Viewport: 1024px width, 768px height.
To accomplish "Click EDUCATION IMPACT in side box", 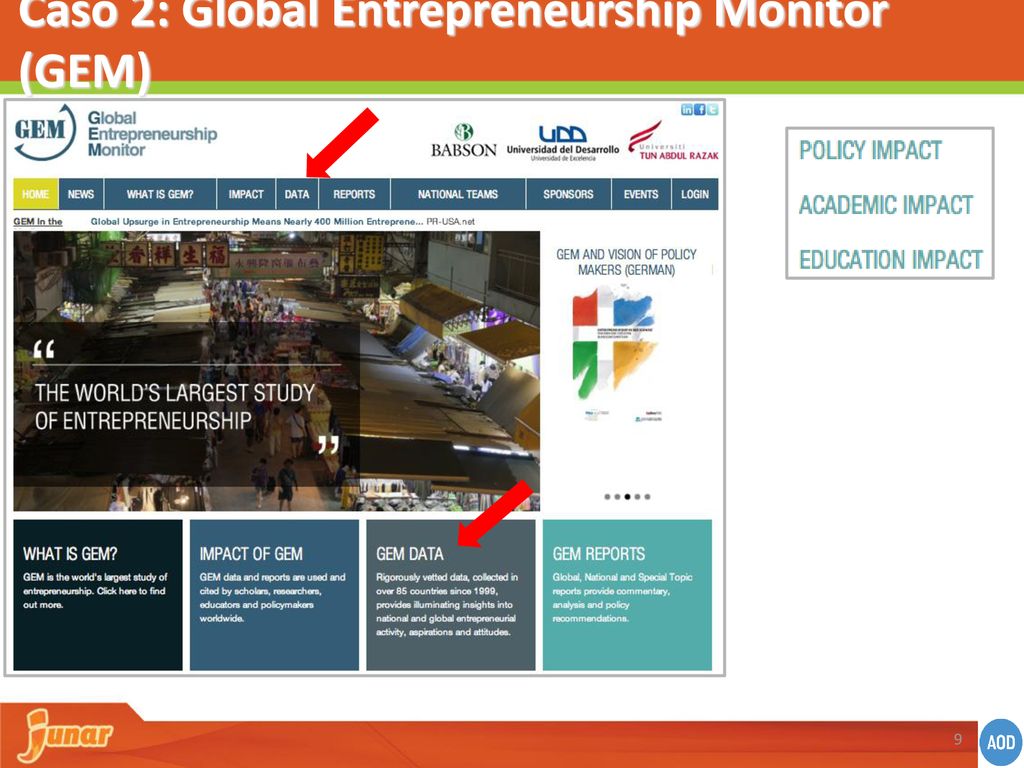I will (891, 260).
